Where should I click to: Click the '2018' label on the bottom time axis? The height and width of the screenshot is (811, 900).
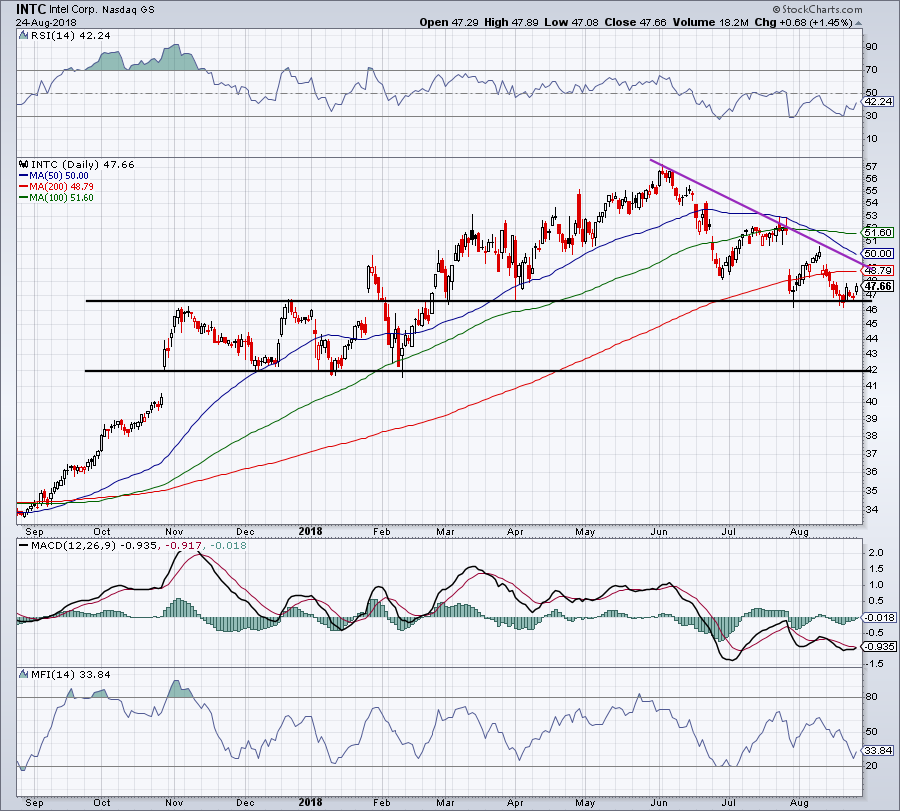(311, 802)
